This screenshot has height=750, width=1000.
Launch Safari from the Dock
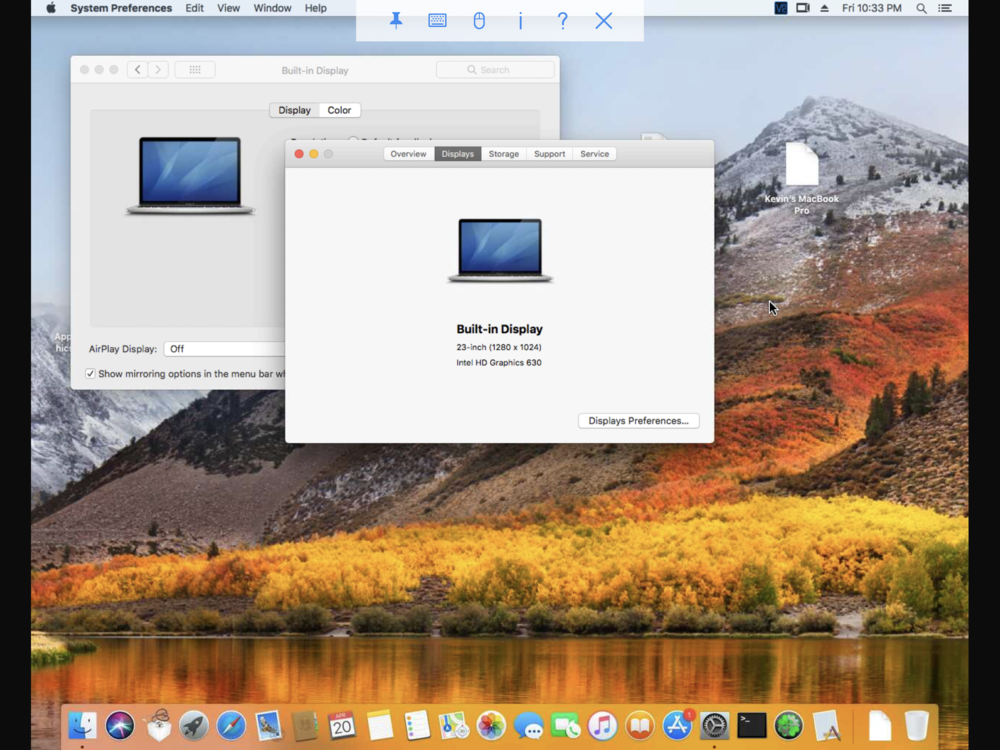click(x=231, y=725)
